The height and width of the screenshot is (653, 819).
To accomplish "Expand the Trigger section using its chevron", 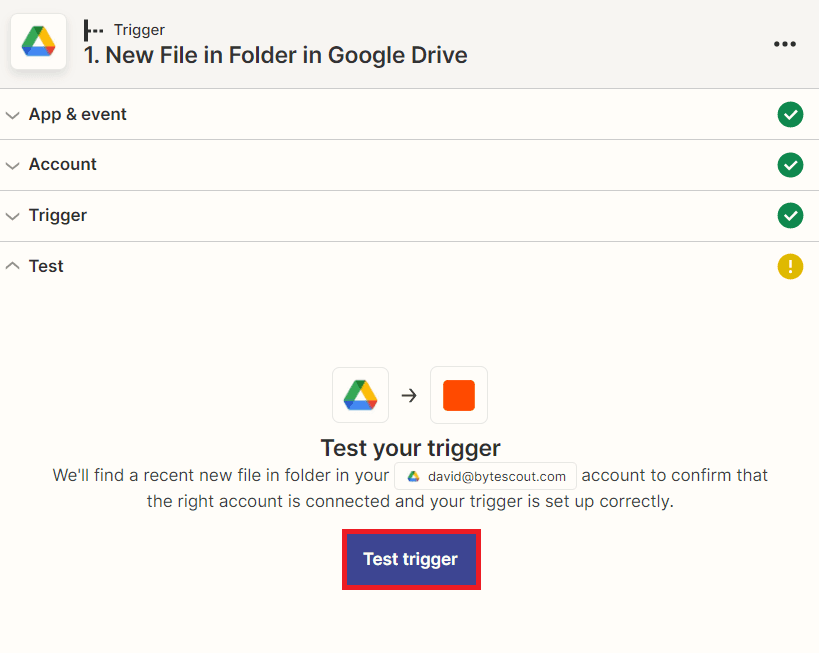I will click(x=12, y=216).
